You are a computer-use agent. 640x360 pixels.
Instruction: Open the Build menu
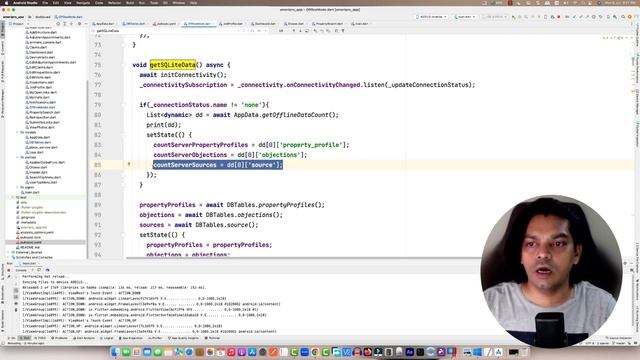[x=130, y=3]
